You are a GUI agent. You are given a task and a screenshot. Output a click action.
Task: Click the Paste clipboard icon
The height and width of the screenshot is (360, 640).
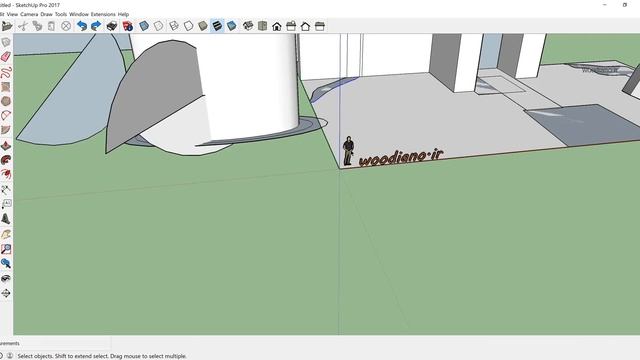coord(51,26)
